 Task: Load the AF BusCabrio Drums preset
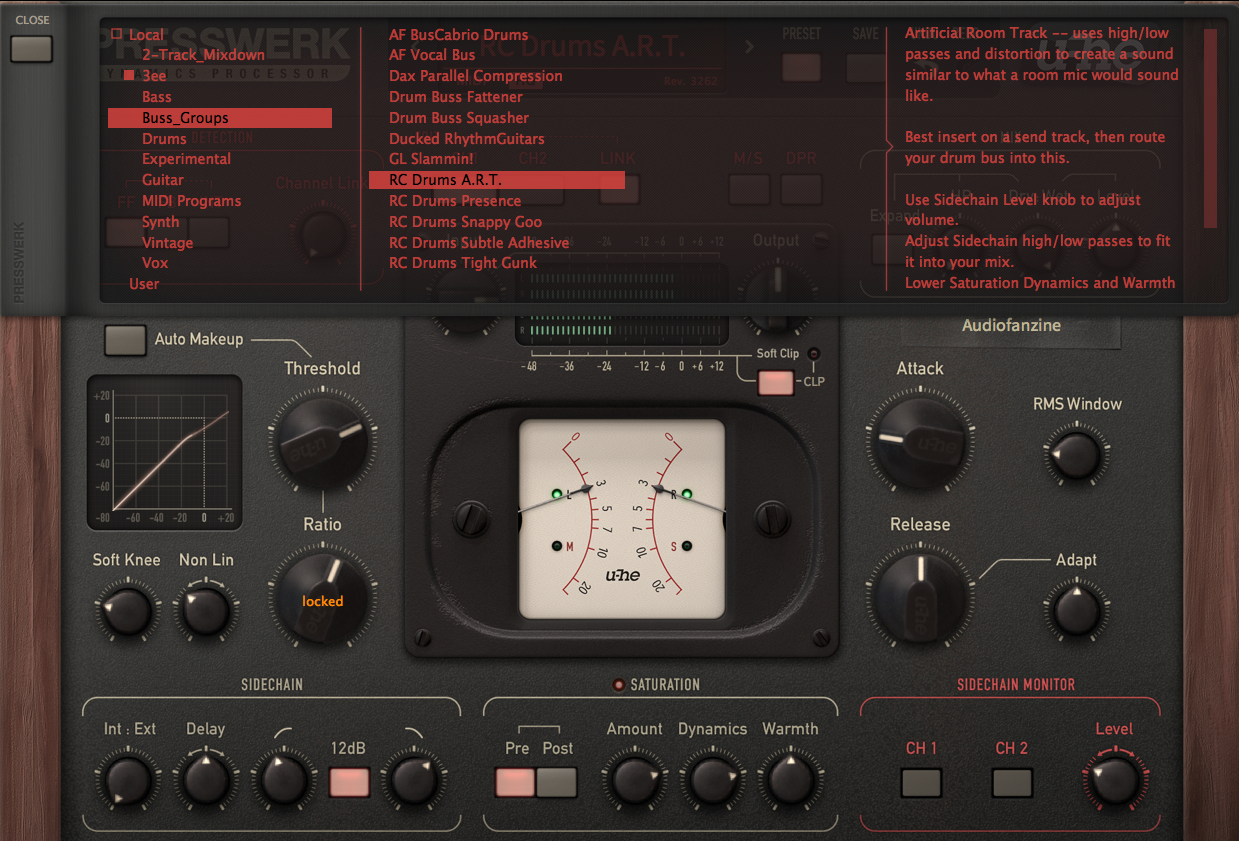pyautogui.click(x=458, y=35)
